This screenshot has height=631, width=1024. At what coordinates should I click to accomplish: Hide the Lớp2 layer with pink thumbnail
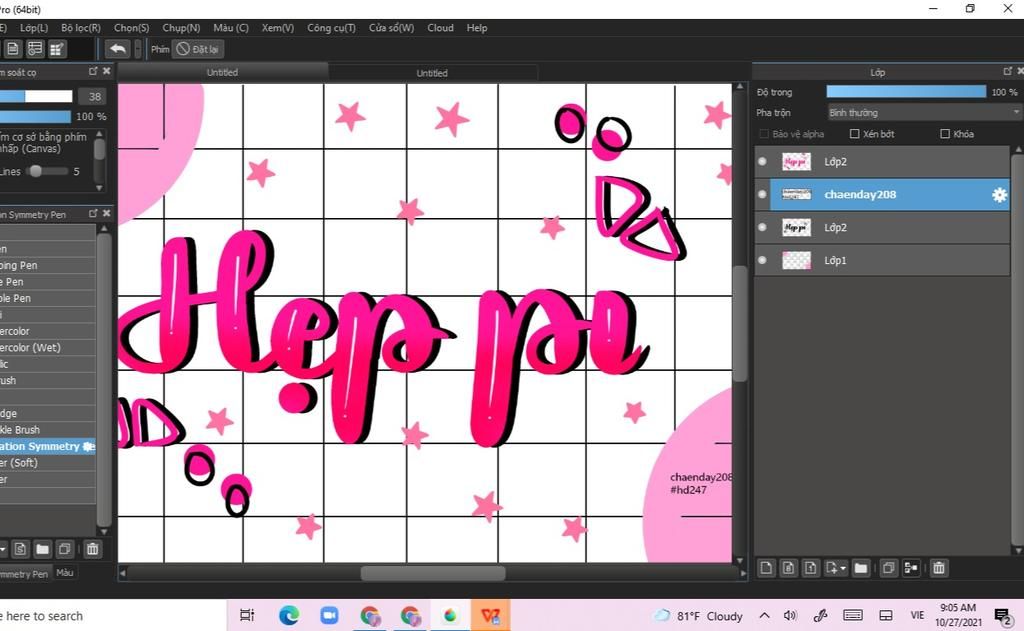[x=762, y=161]
